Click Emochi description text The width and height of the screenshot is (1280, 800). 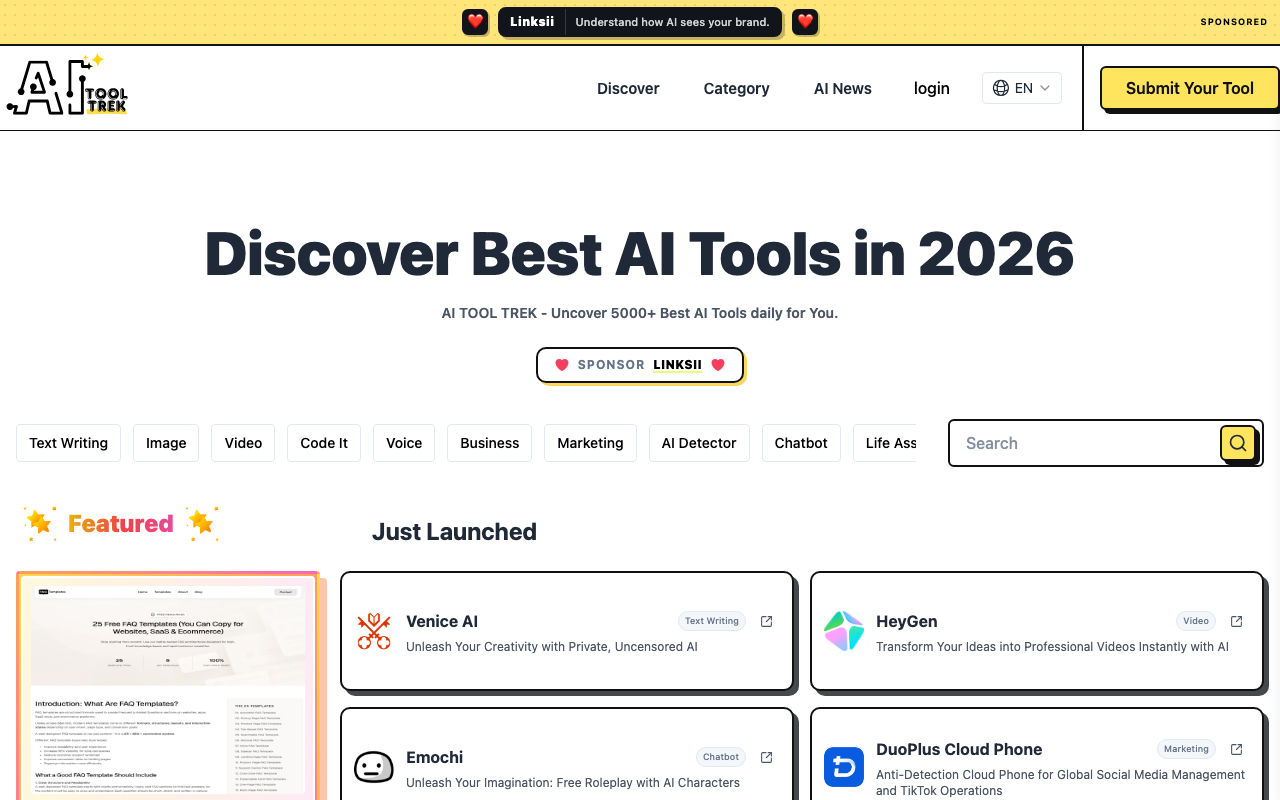click(573, 783)
